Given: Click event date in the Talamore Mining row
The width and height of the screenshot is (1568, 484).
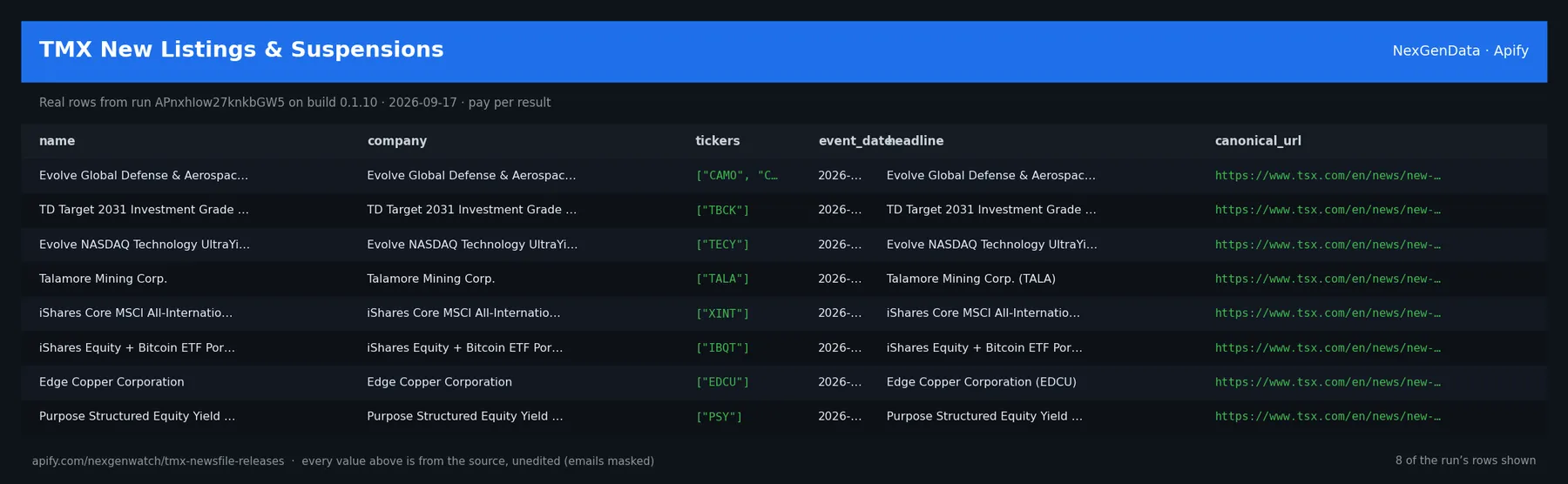Looking at the screenshot, I should pyautogui.click(x=840, y=279).
